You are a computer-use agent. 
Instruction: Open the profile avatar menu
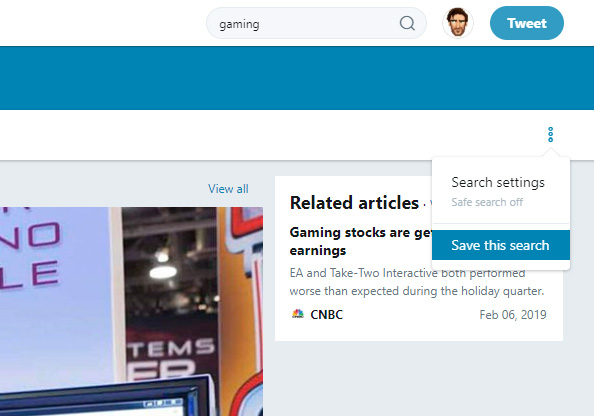point(458,23)
